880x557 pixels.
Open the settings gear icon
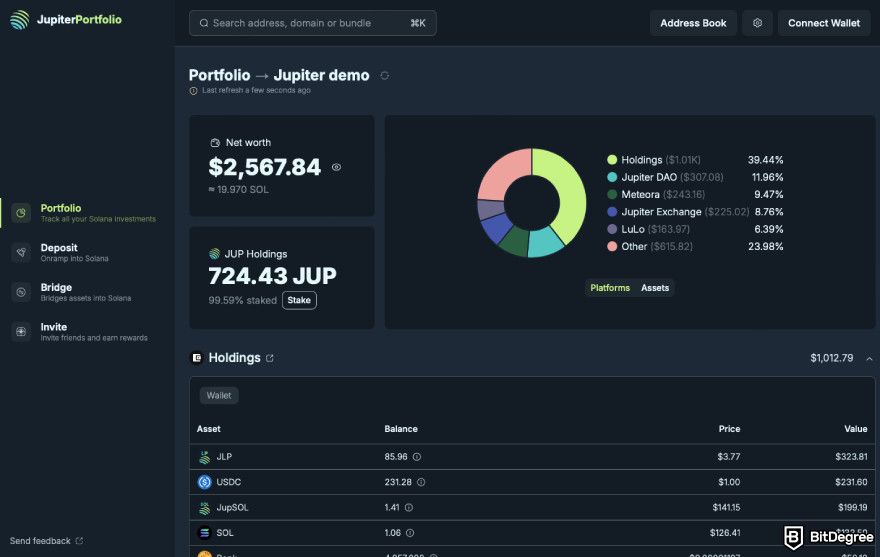[757, 23]
